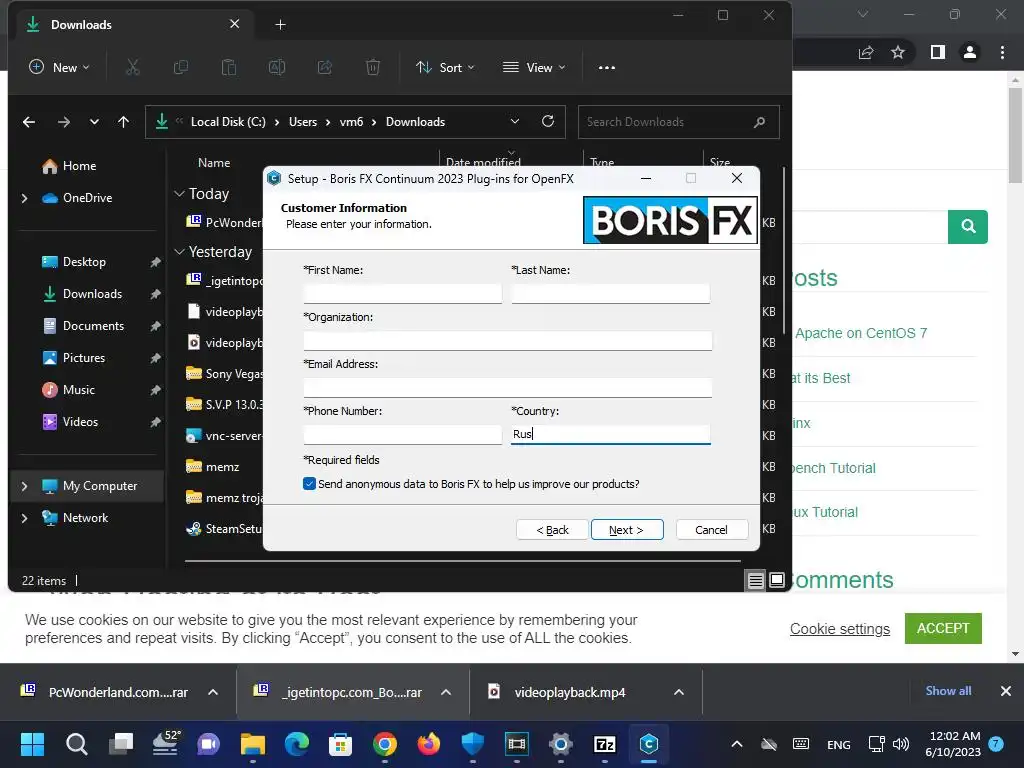Image resolution: width=1024 pixels, height=768 pixels.
Task: Open options arrow for videoplayback.mp4 download
Action: coord(679,692)
